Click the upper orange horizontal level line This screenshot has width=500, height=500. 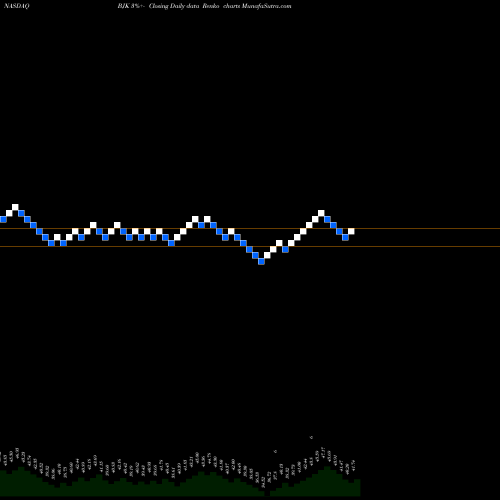[x=250, y=229]
